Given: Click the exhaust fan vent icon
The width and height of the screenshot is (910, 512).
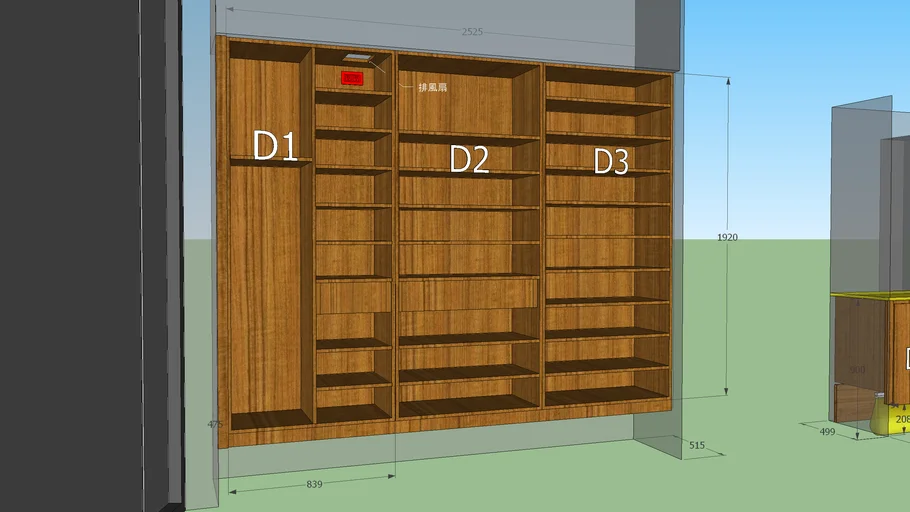Looking at the screenshot, I should (356, 60).
